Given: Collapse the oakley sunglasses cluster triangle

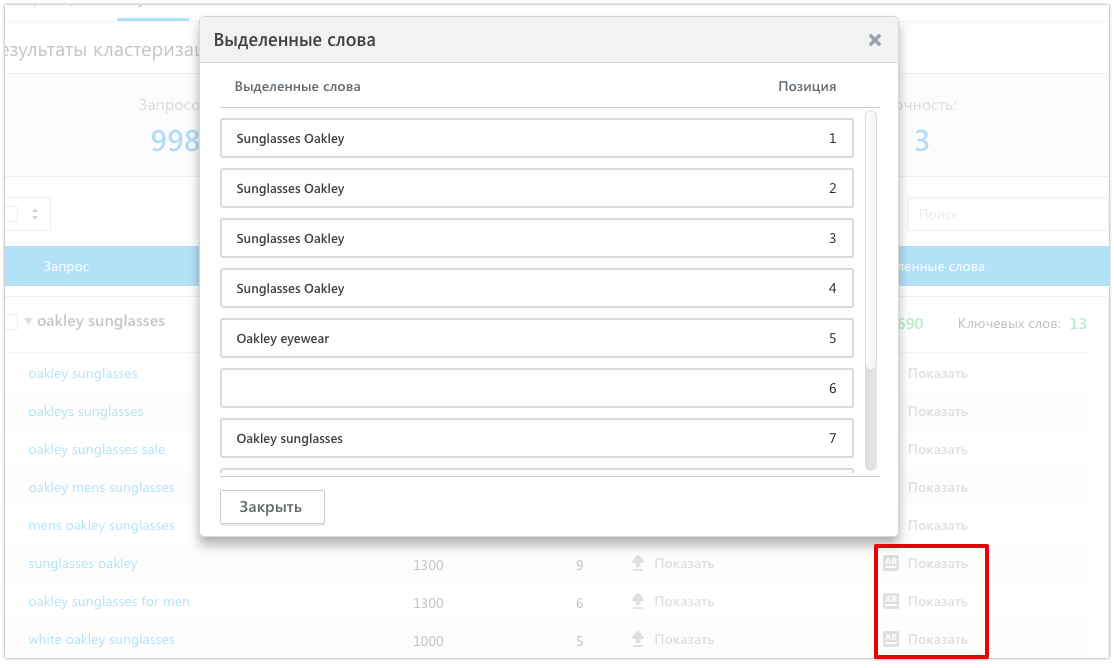Looking at the screenshot, I should tap(29, 322).
